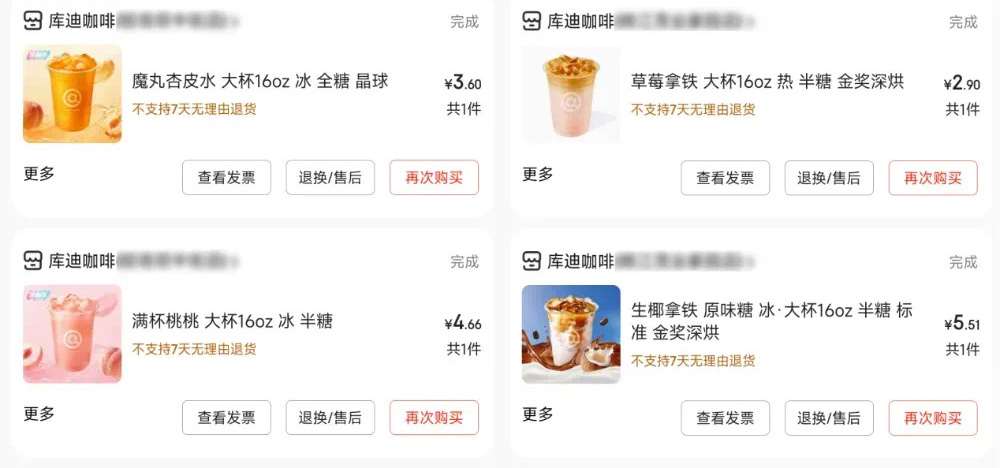Expand 更多 on the 草莓拿铁 order
1000x468 pixels.
(x=538, y=173)
